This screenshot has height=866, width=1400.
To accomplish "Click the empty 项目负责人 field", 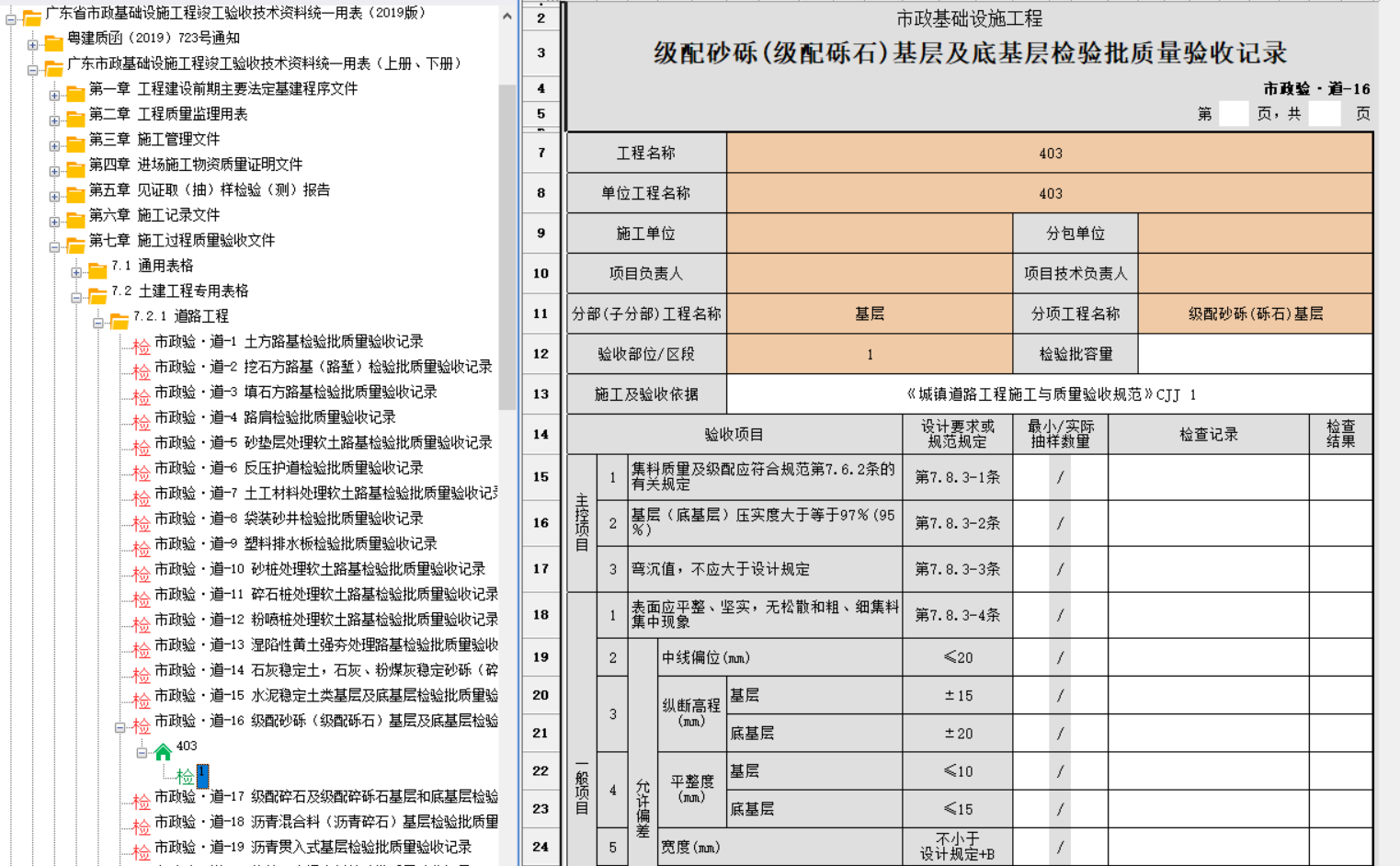I will (x=870, y=273).
